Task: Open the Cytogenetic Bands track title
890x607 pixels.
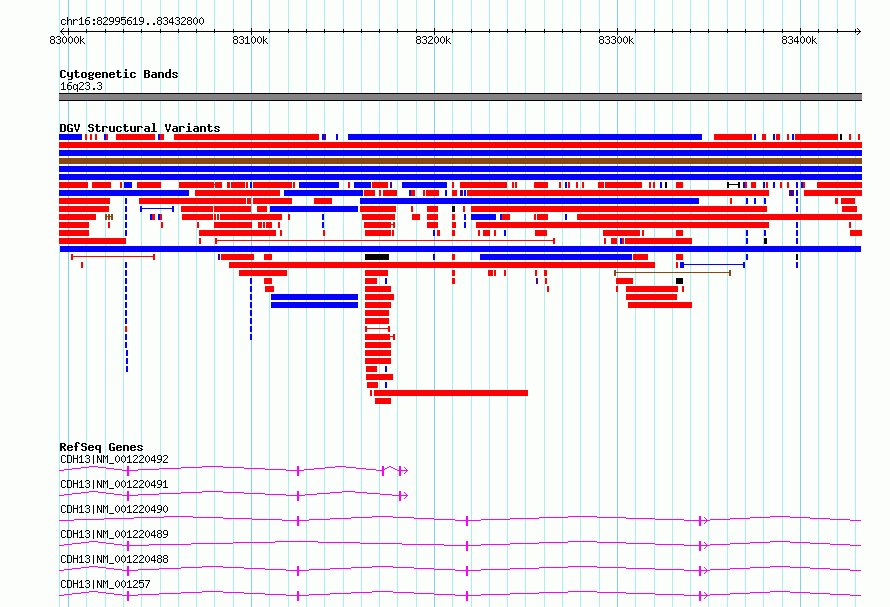Action: point(119,74)
